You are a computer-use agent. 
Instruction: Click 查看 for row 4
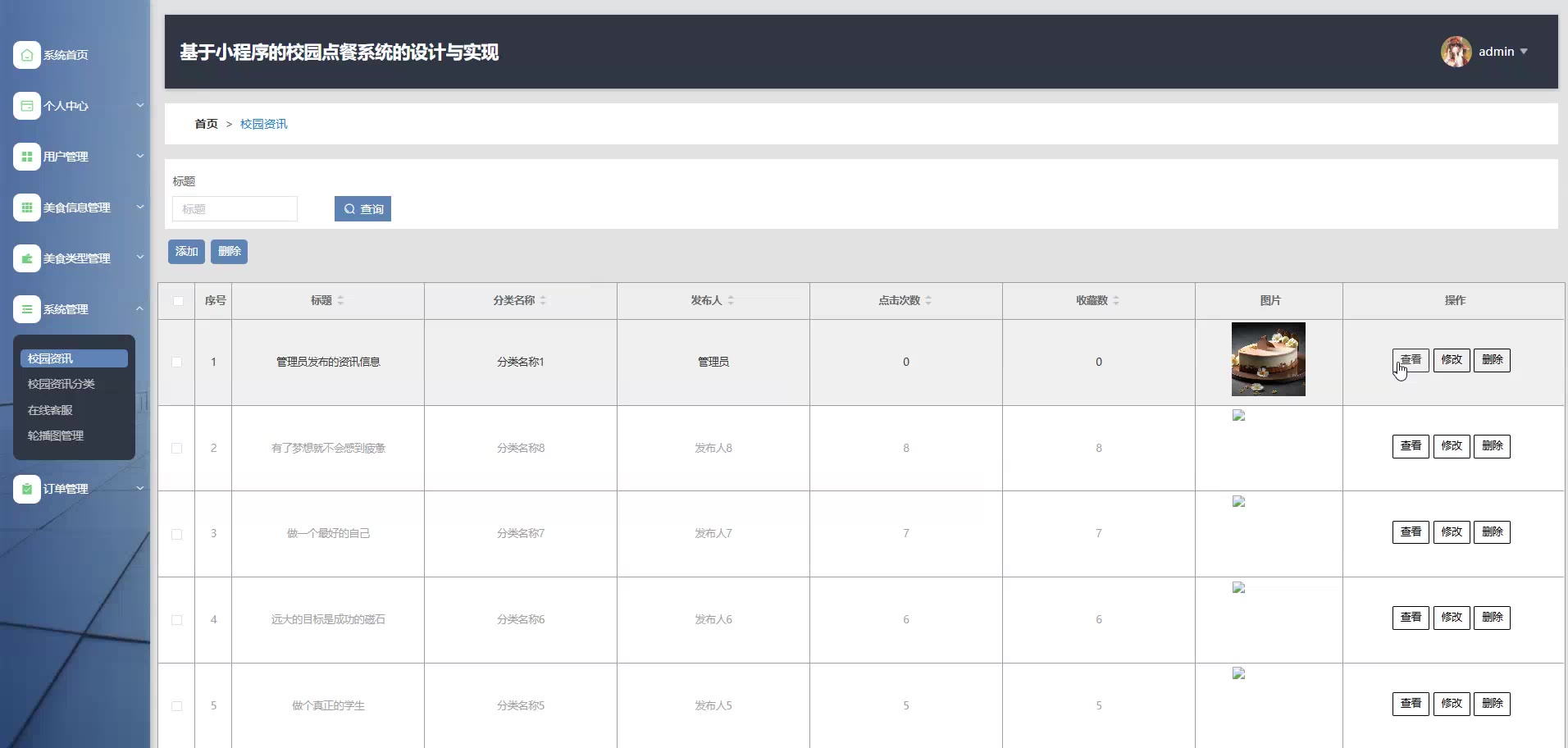pyautogui.click(x=1411, y=618)
